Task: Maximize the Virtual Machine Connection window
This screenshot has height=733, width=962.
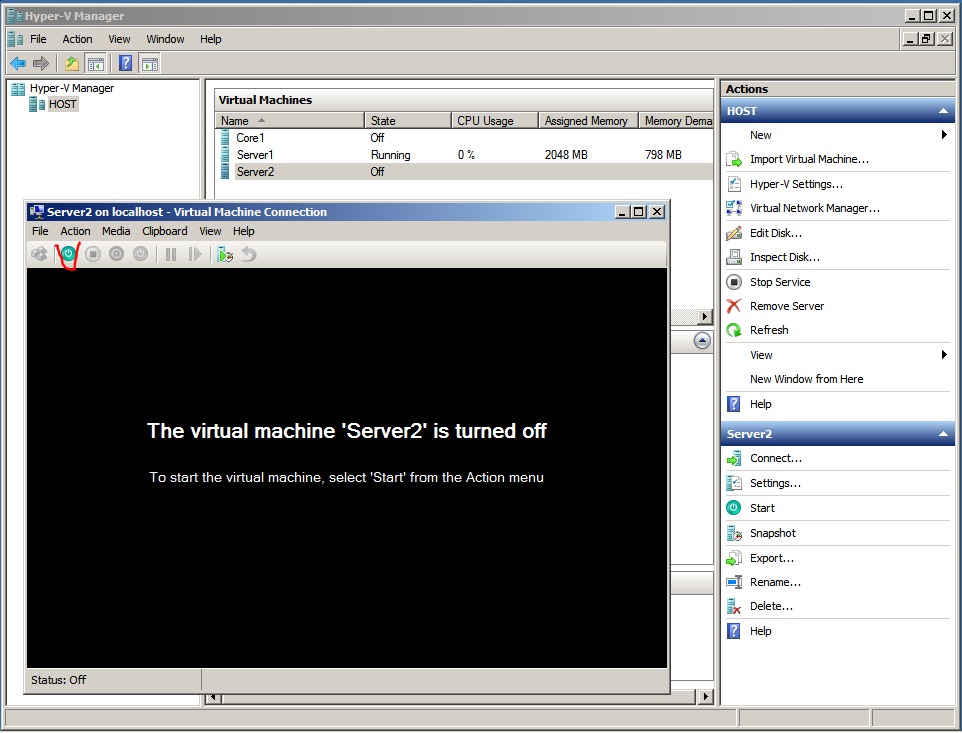Action: point(639,212)
